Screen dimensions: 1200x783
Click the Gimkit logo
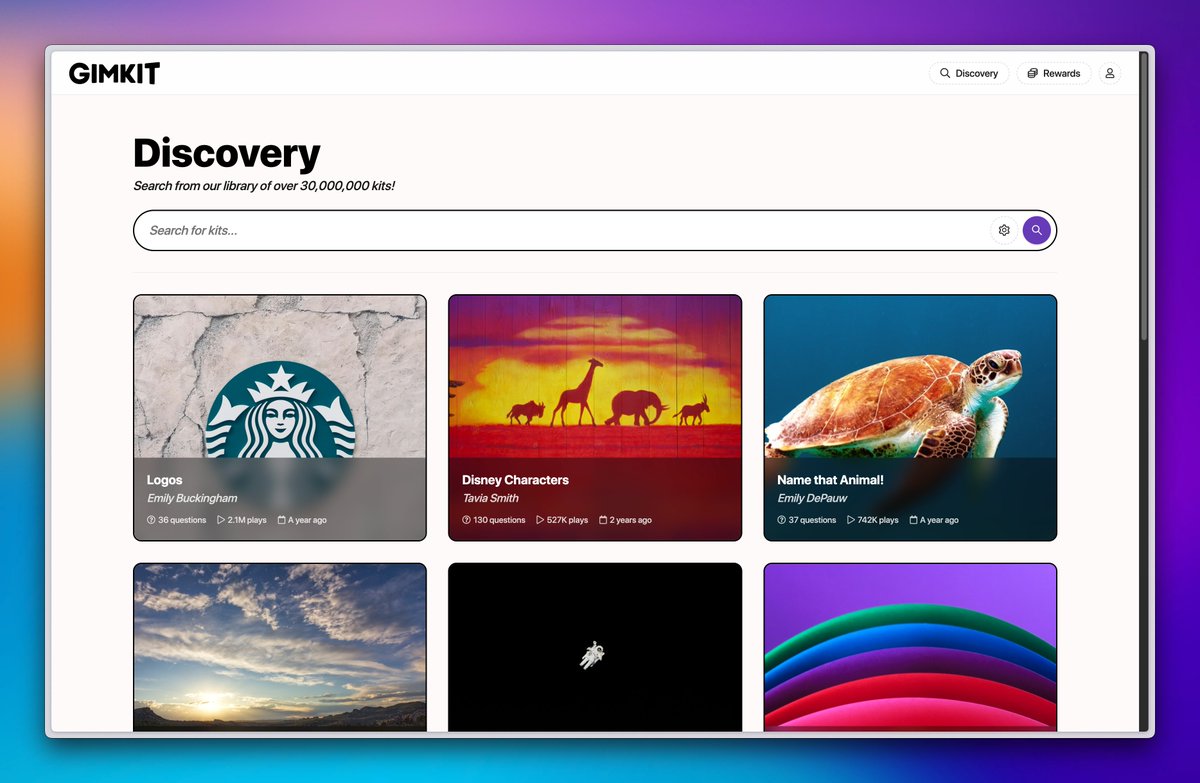114,73
